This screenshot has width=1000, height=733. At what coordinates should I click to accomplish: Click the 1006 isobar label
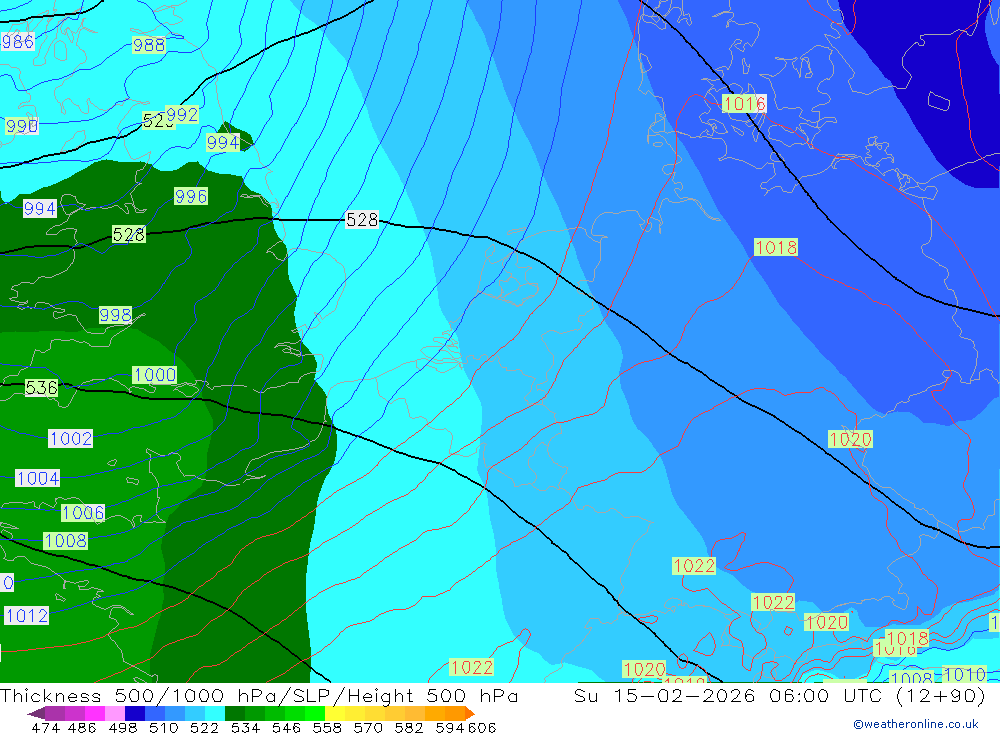pyautogui.click(x=83, y=513)
